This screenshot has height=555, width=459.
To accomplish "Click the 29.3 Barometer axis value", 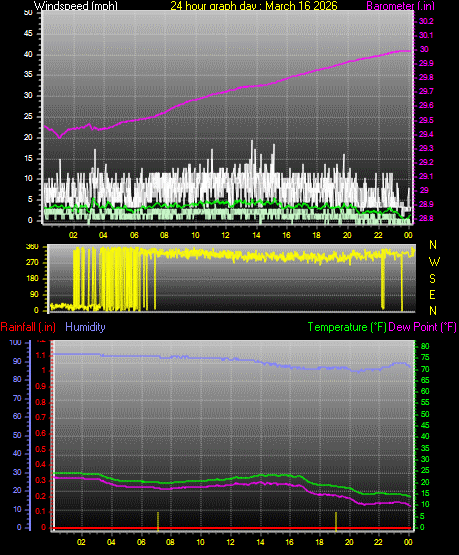I will pos(426,148).
